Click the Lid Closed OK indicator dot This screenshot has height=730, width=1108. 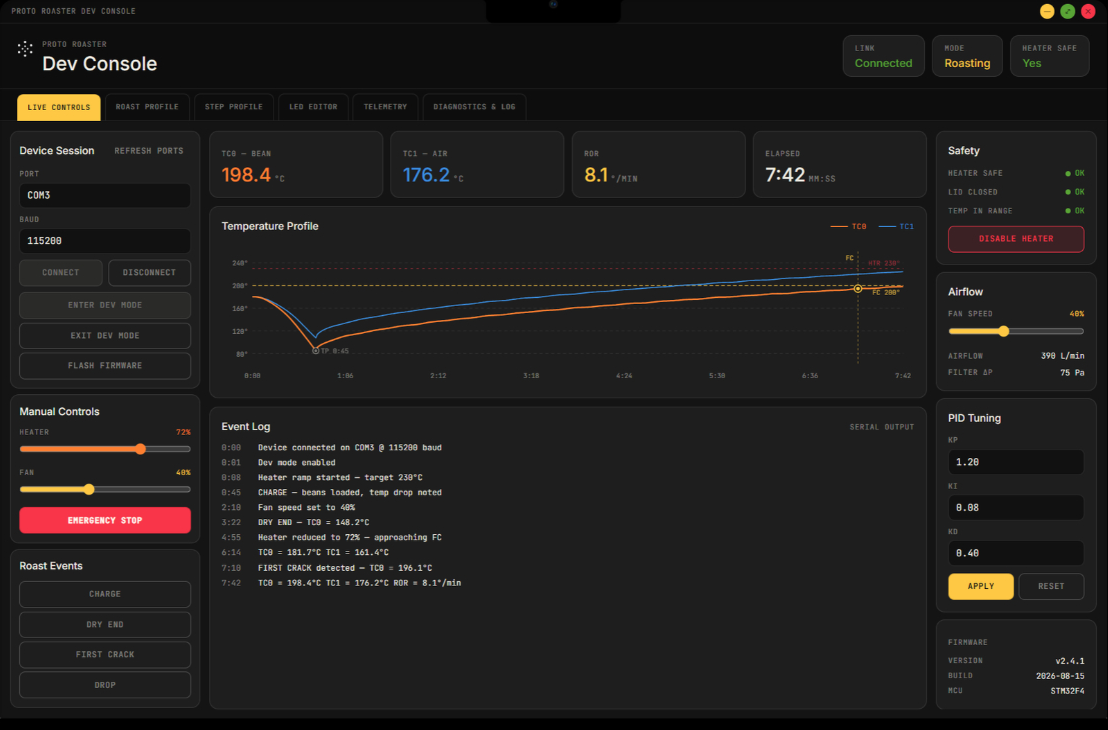(x=1068, y=192)
